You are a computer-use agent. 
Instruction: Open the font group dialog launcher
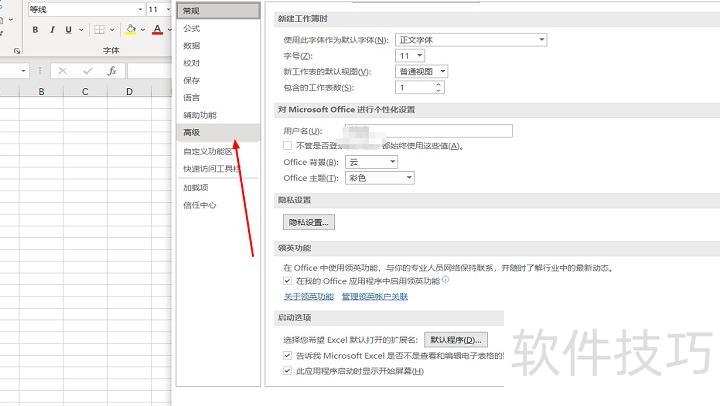coord(17,51)
